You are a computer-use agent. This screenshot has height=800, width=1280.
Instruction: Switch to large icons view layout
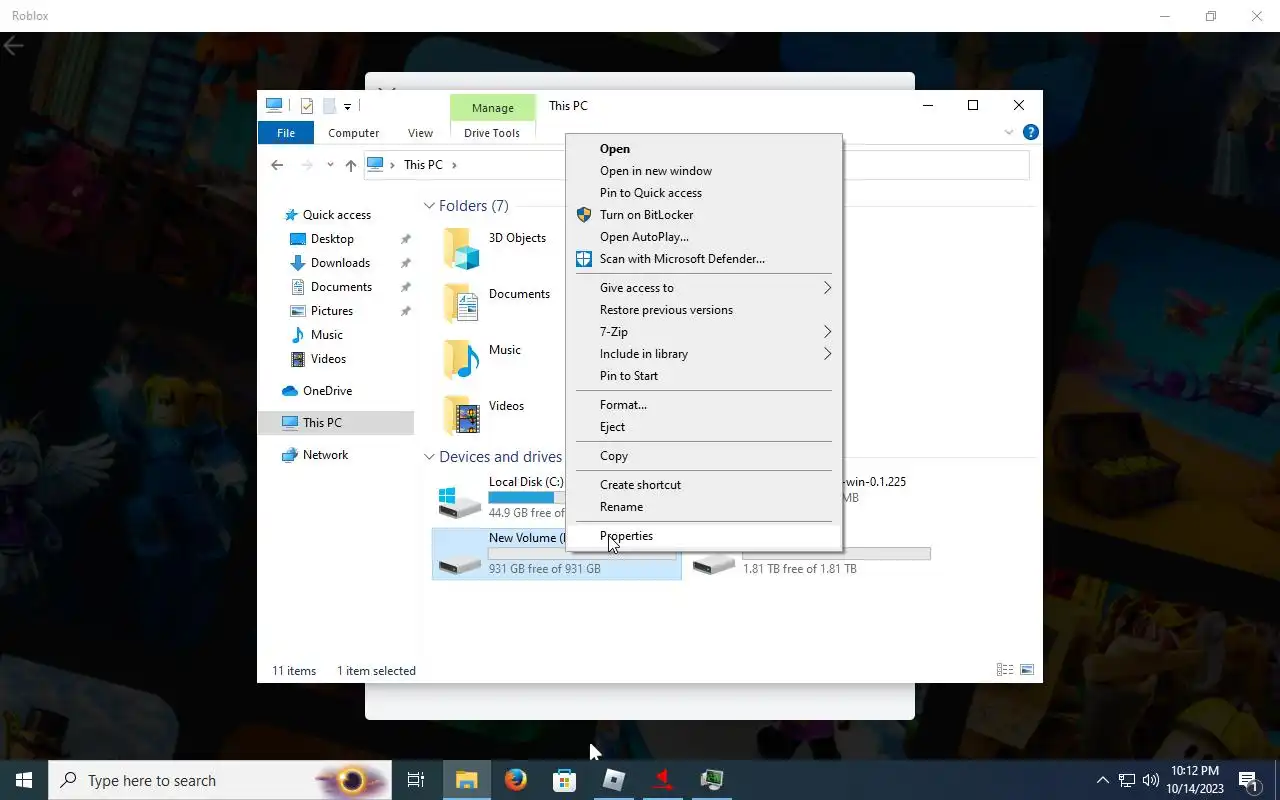(1026, 670)
